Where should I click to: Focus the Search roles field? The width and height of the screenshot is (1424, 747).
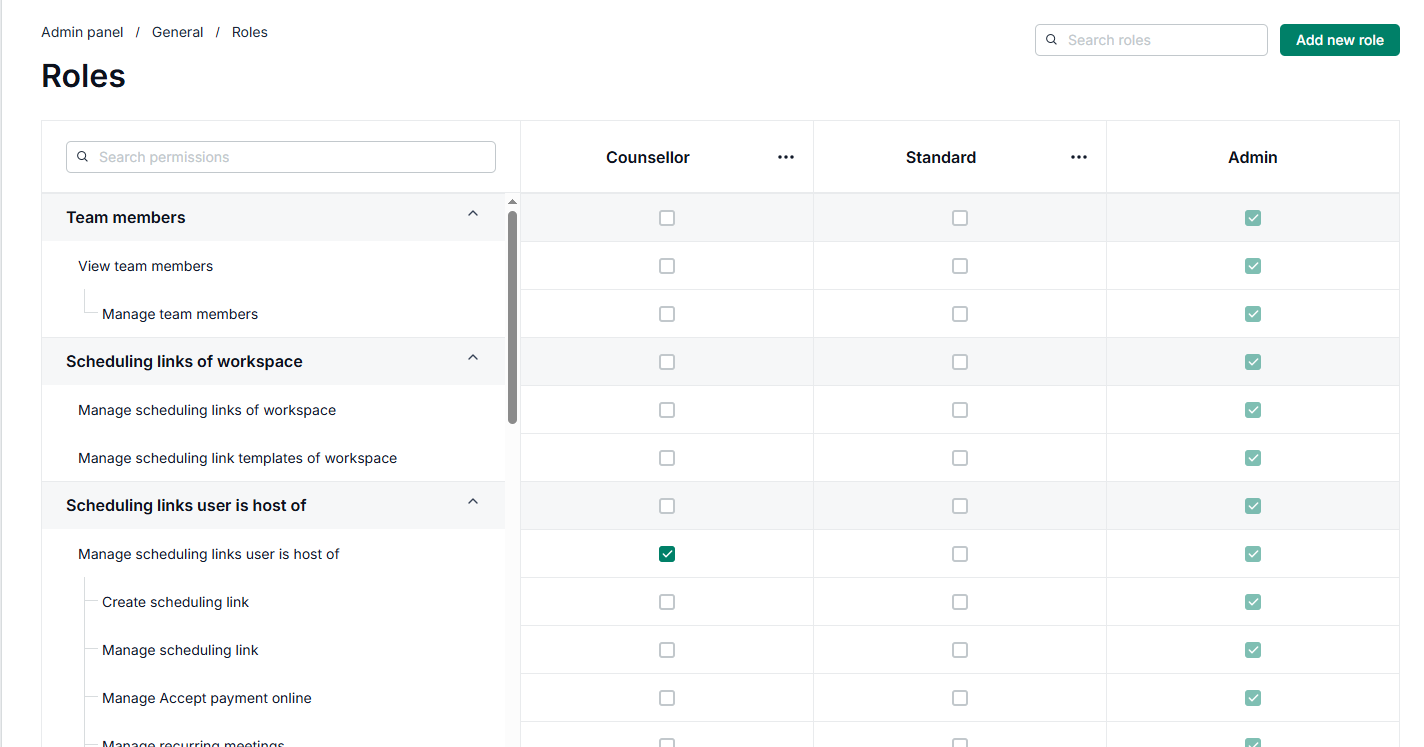[x=1151, y=40]
